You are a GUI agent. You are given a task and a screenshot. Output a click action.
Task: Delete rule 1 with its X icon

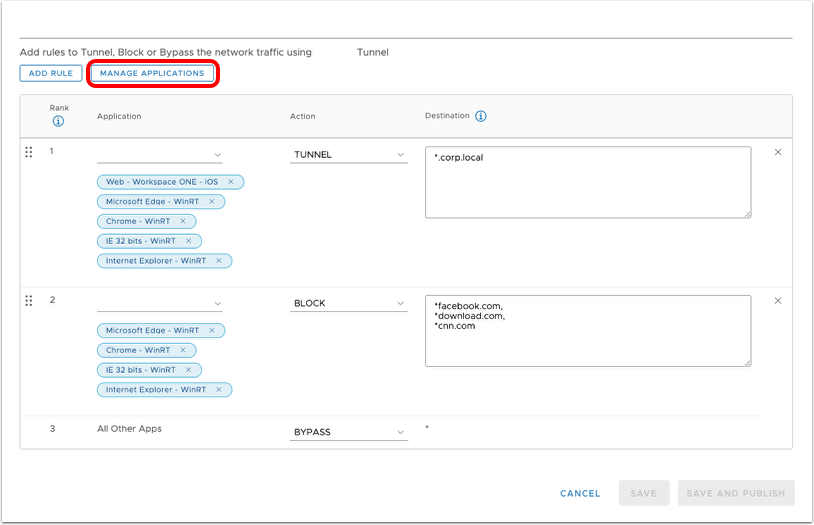tap(778, 152)
